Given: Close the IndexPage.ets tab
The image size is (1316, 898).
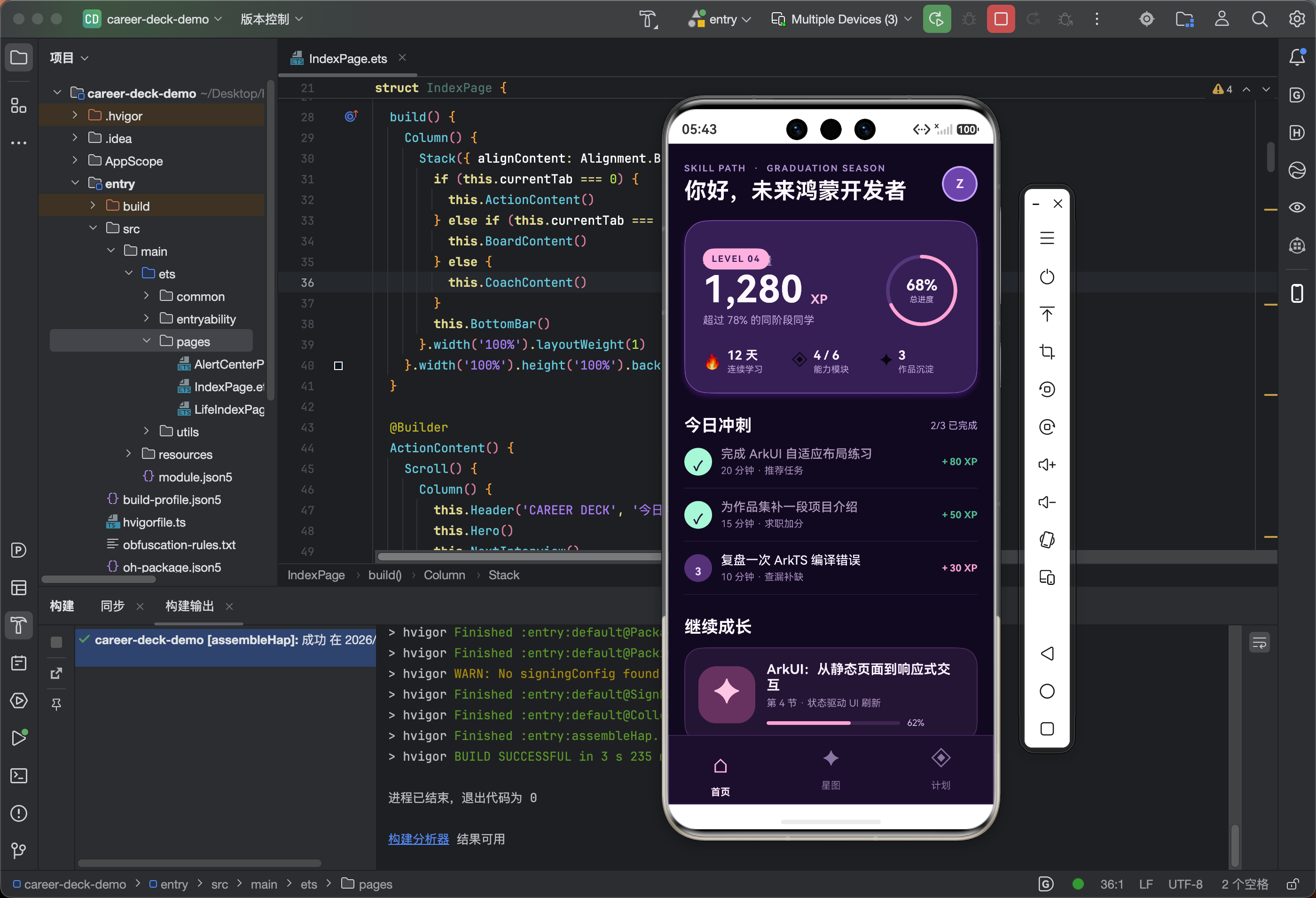Looking at the screenshot, I should (x=402, y=58).
